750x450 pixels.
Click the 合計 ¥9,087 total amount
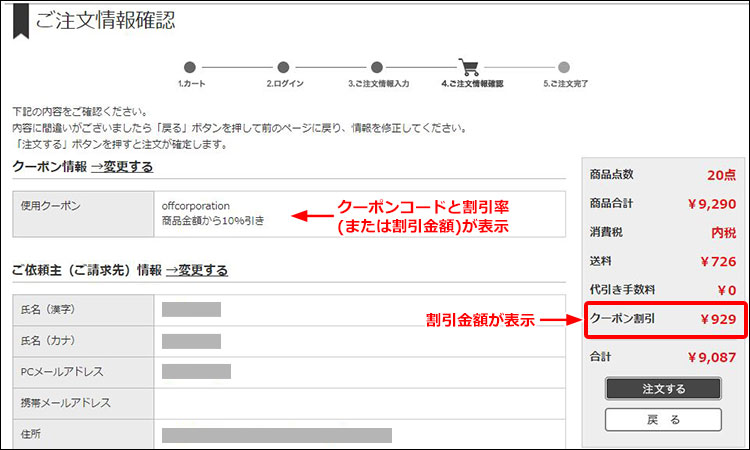711,356
